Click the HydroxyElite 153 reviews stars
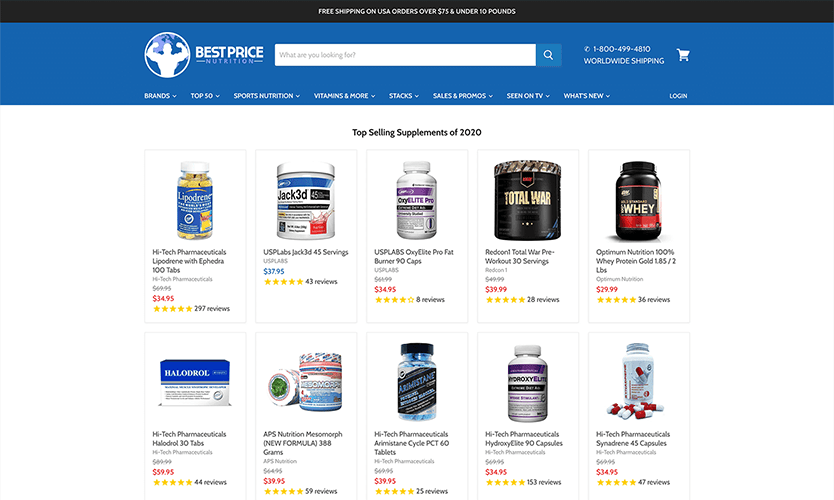This screenshot has width=834, height=500. tap(505, 482)
